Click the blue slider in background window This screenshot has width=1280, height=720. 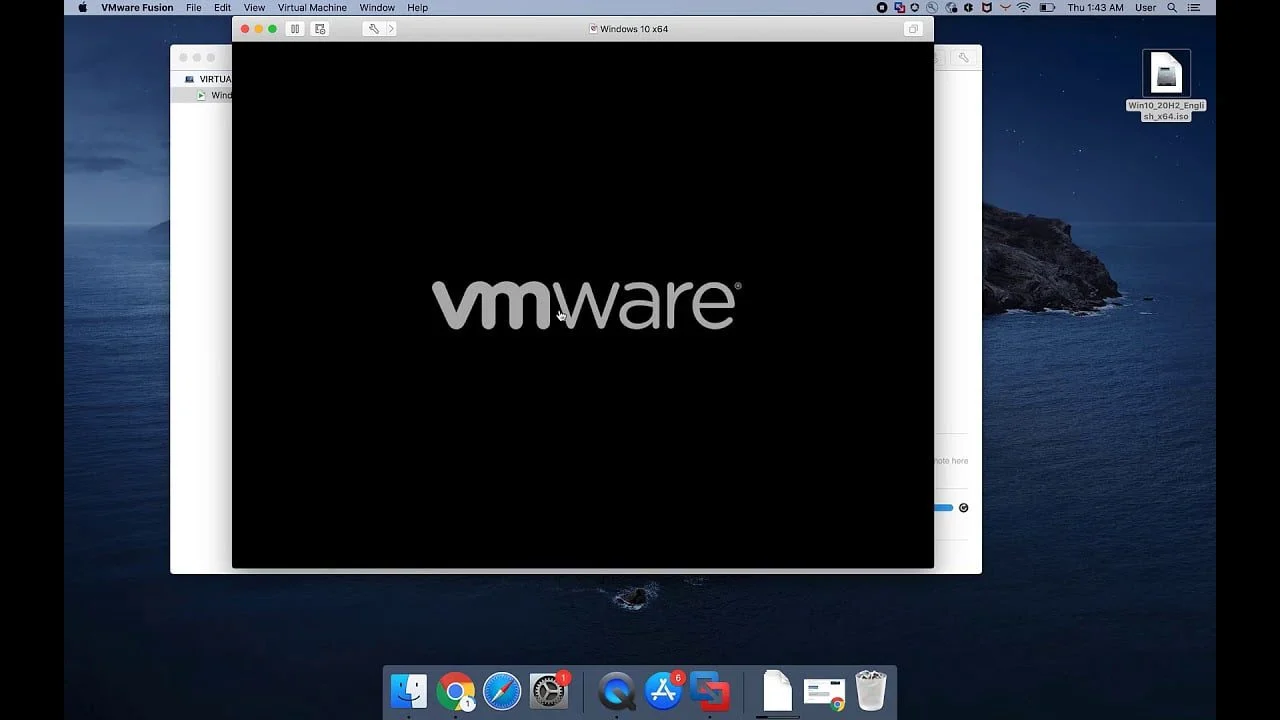[x=943, y=508]
